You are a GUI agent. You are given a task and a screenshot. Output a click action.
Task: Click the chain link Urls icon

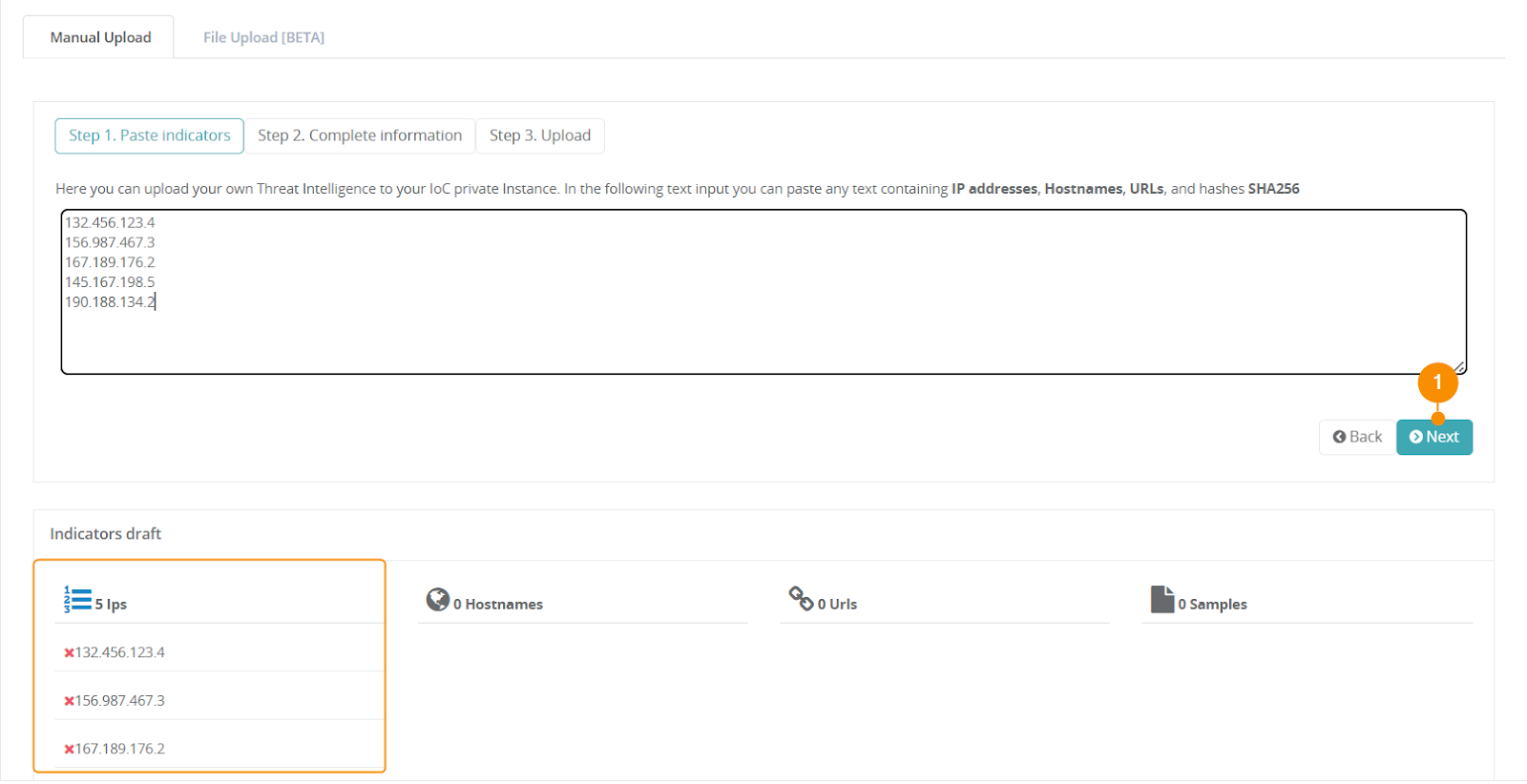pyautogui.click(x=800, y=599)
